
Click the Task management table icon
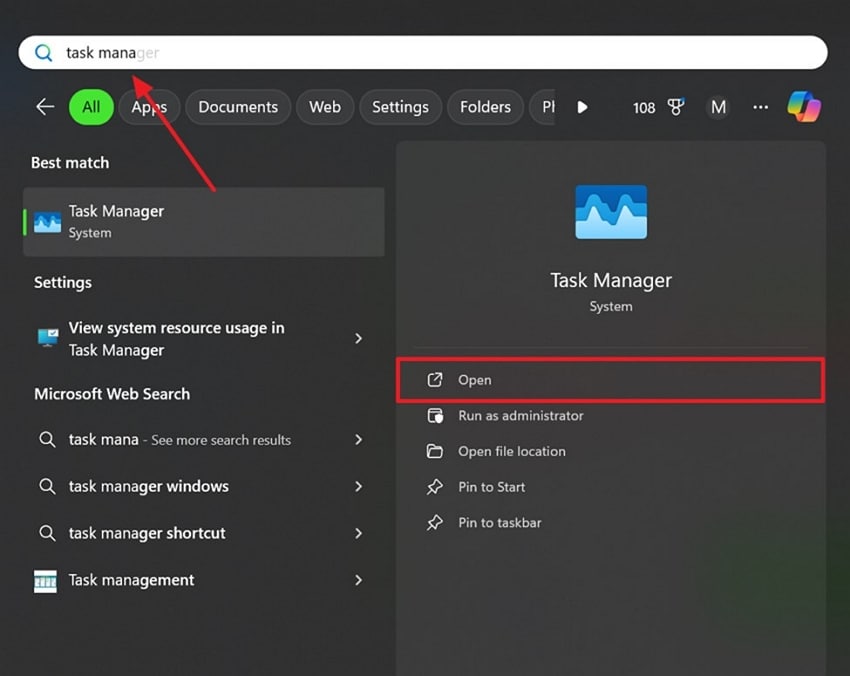[46, 581]
